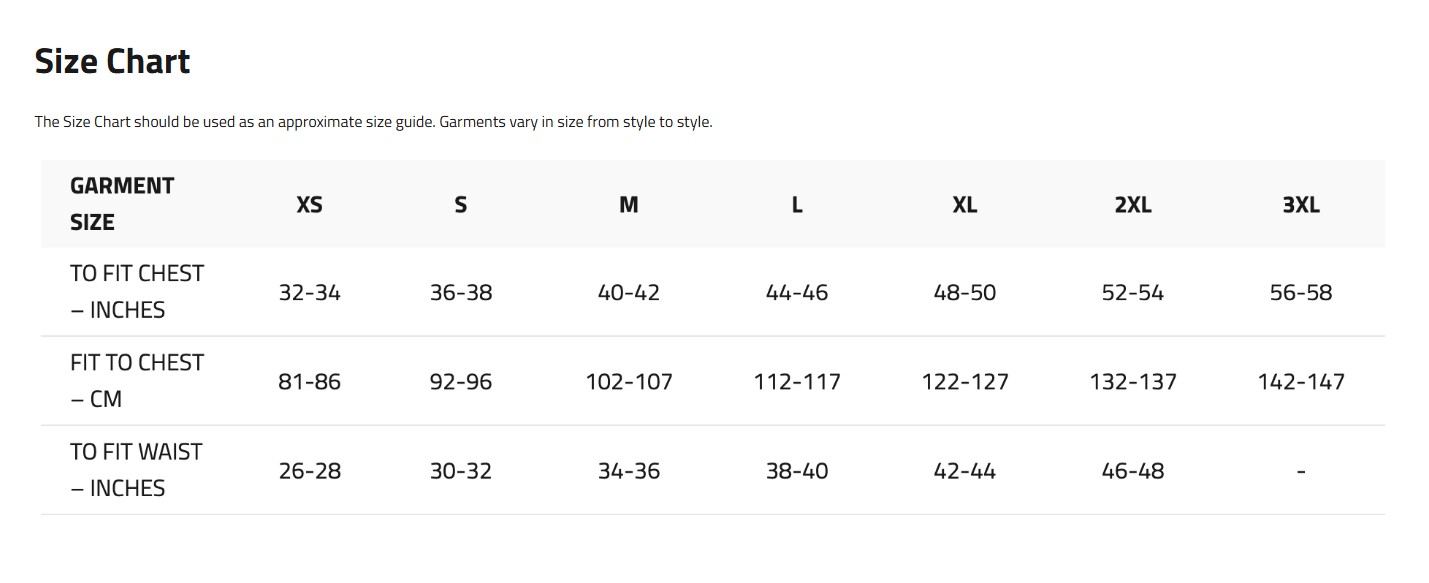
Task: Select the 92-96 chest cm value
Action: pyautogui.click(x=460, y=382)
